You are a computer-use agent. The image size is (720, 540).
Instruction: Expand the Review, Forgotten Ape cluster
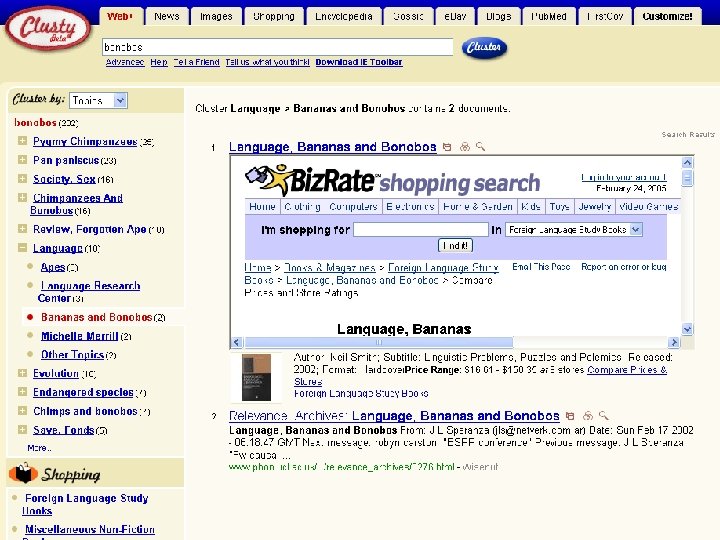click(x=22, y=228)
